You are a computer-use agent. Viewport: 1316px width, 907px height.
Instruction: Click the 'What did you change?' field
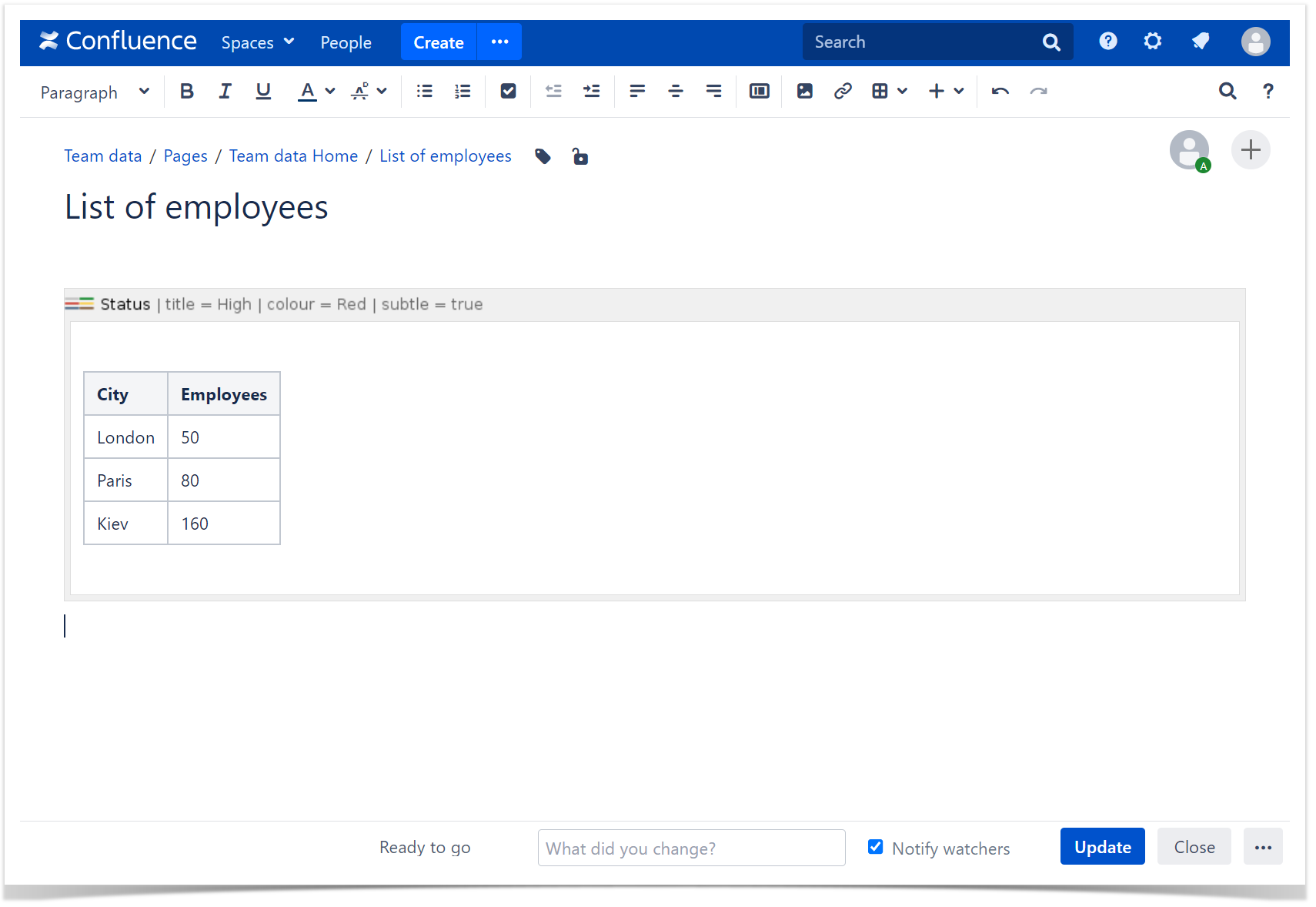691,848
